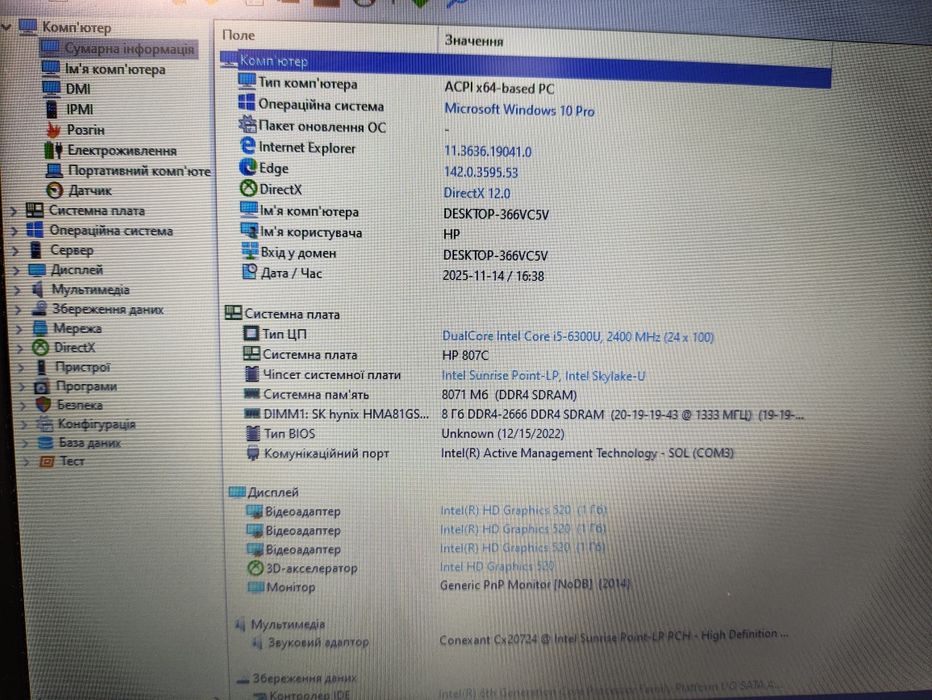Image resolution: width=932 pixels, height=700 pixels.
Task: Expand the Програми tree node
Action: [x=23, y=387]
